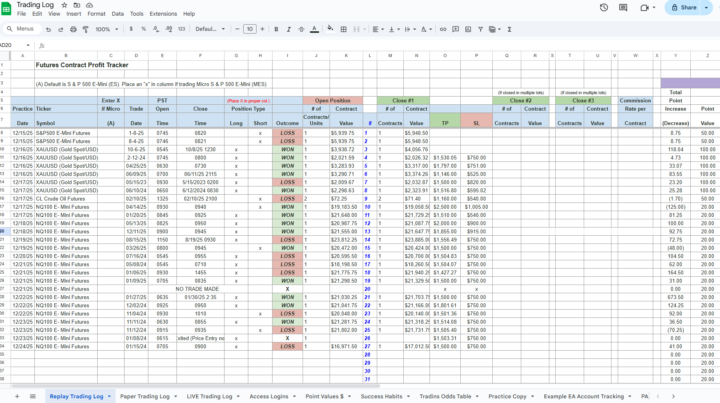Apply bold formatting to the cell

click(x=278, y=29)
